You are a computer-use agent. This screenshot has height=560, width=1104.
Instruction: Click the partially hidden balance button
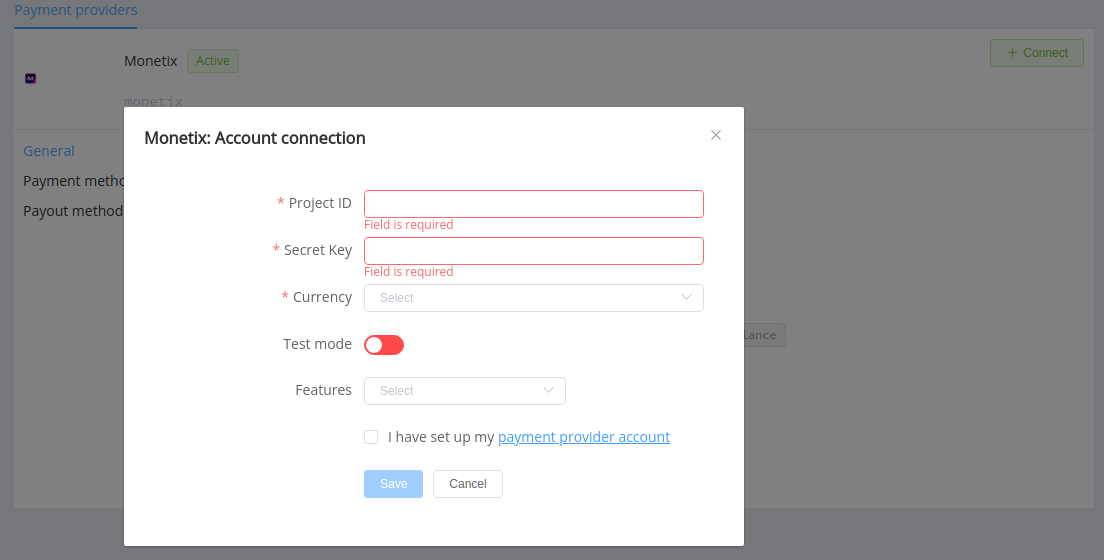[765, 335]
